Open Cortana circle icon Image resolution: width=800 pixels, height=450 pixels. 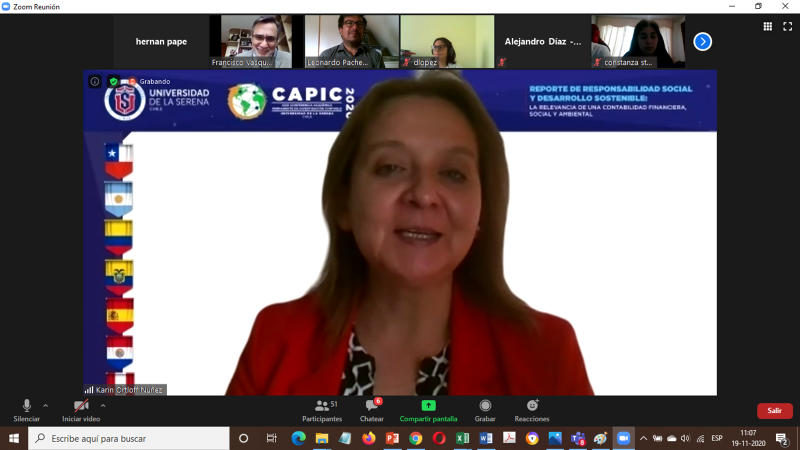[243, 438]
